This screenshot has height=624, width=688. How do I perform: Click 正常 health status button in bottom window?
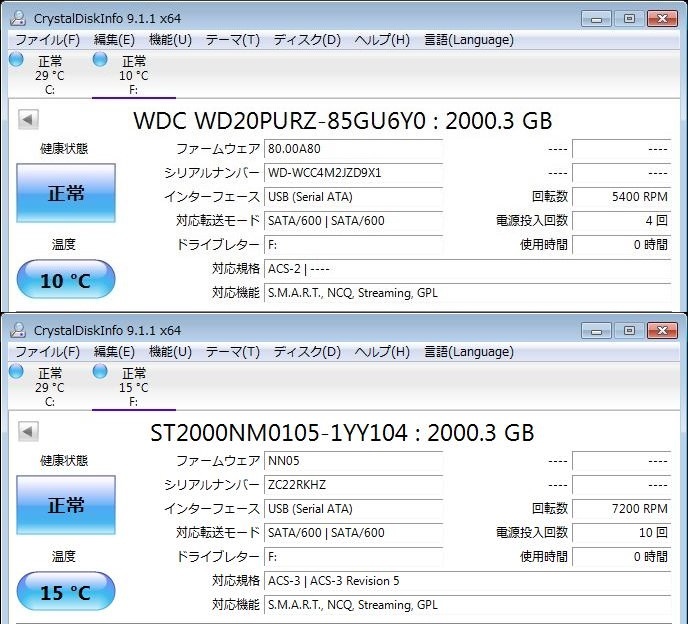[x=66, y=505]
